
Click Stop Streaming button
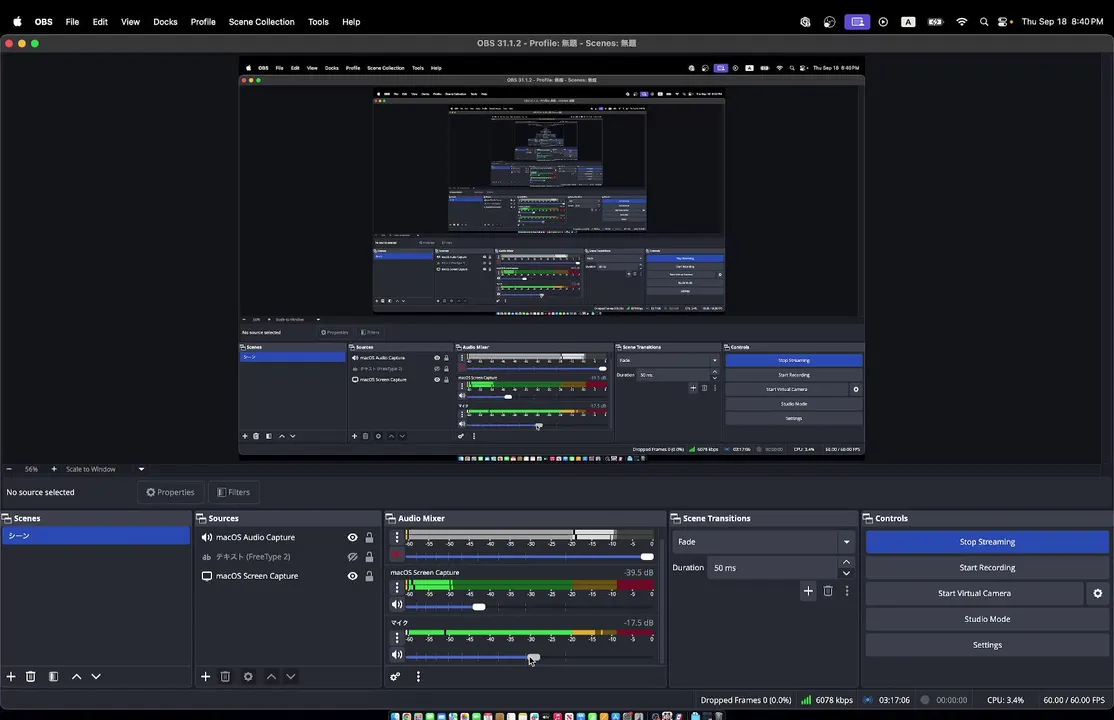pos(987,542)
